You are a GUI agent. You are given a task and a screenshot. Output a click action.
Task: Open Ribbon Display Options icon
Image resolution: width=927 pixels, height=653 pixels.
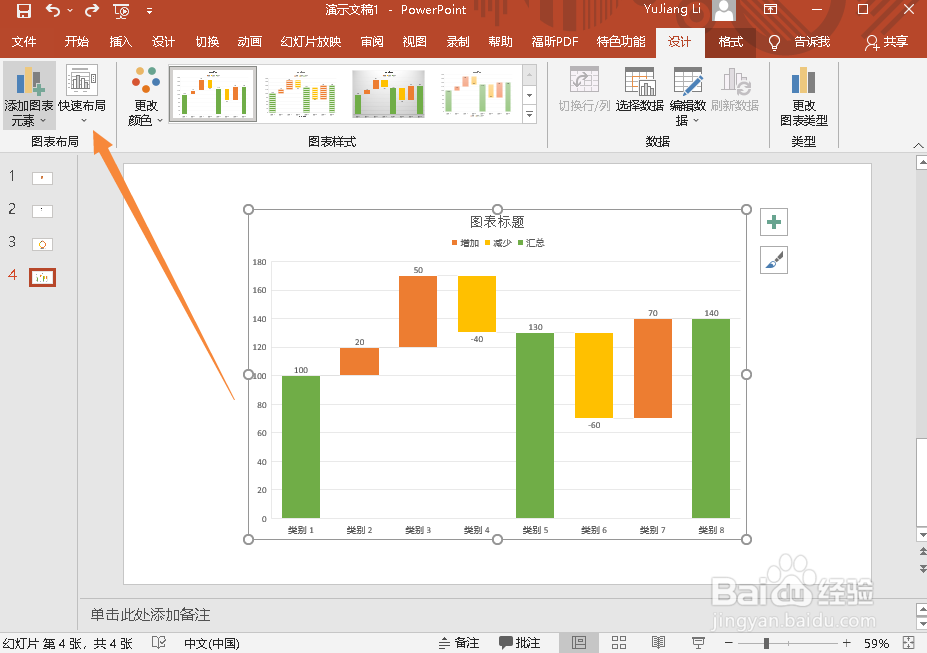pyautogui.click(x=770, y=9)
